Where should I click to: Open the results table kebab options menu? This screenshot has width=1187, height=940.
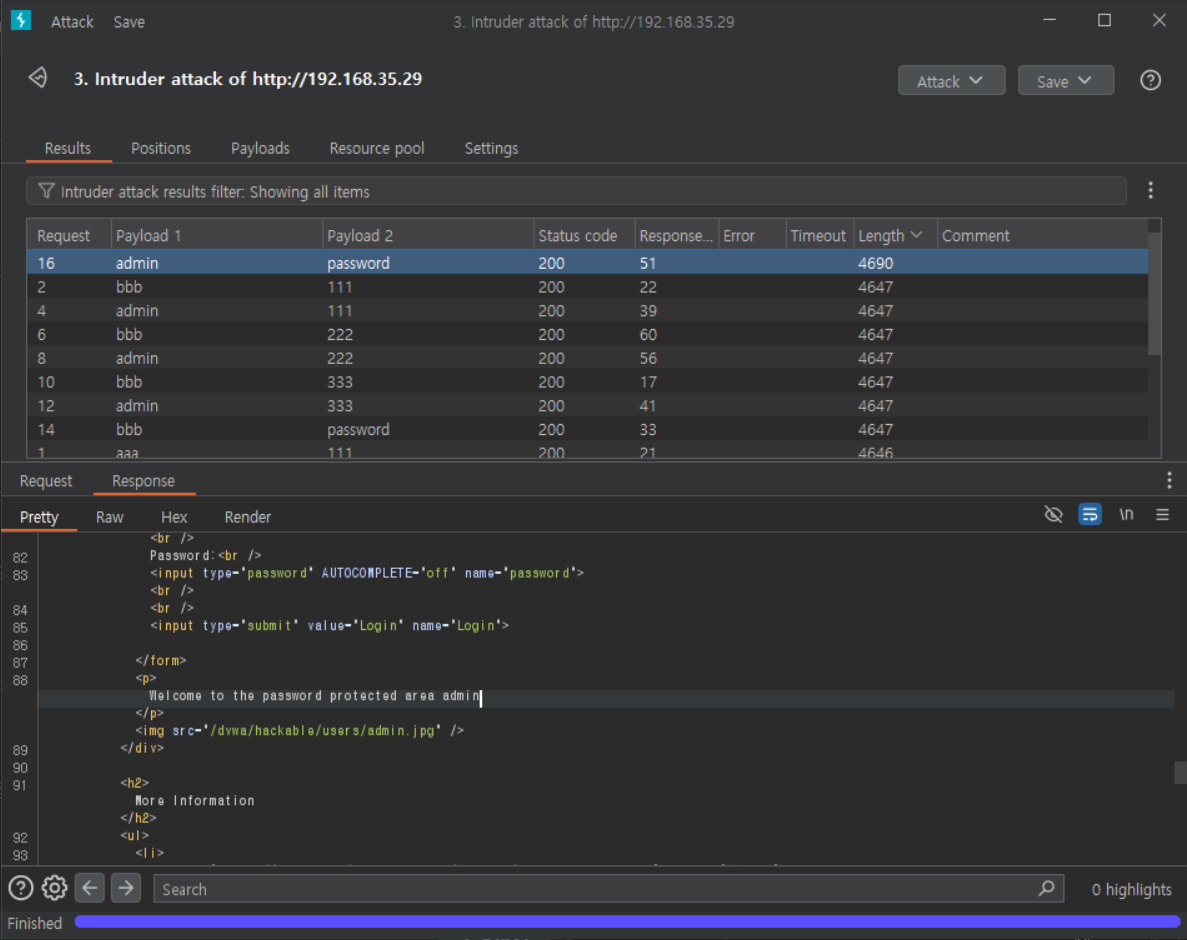coord(1150,190)
